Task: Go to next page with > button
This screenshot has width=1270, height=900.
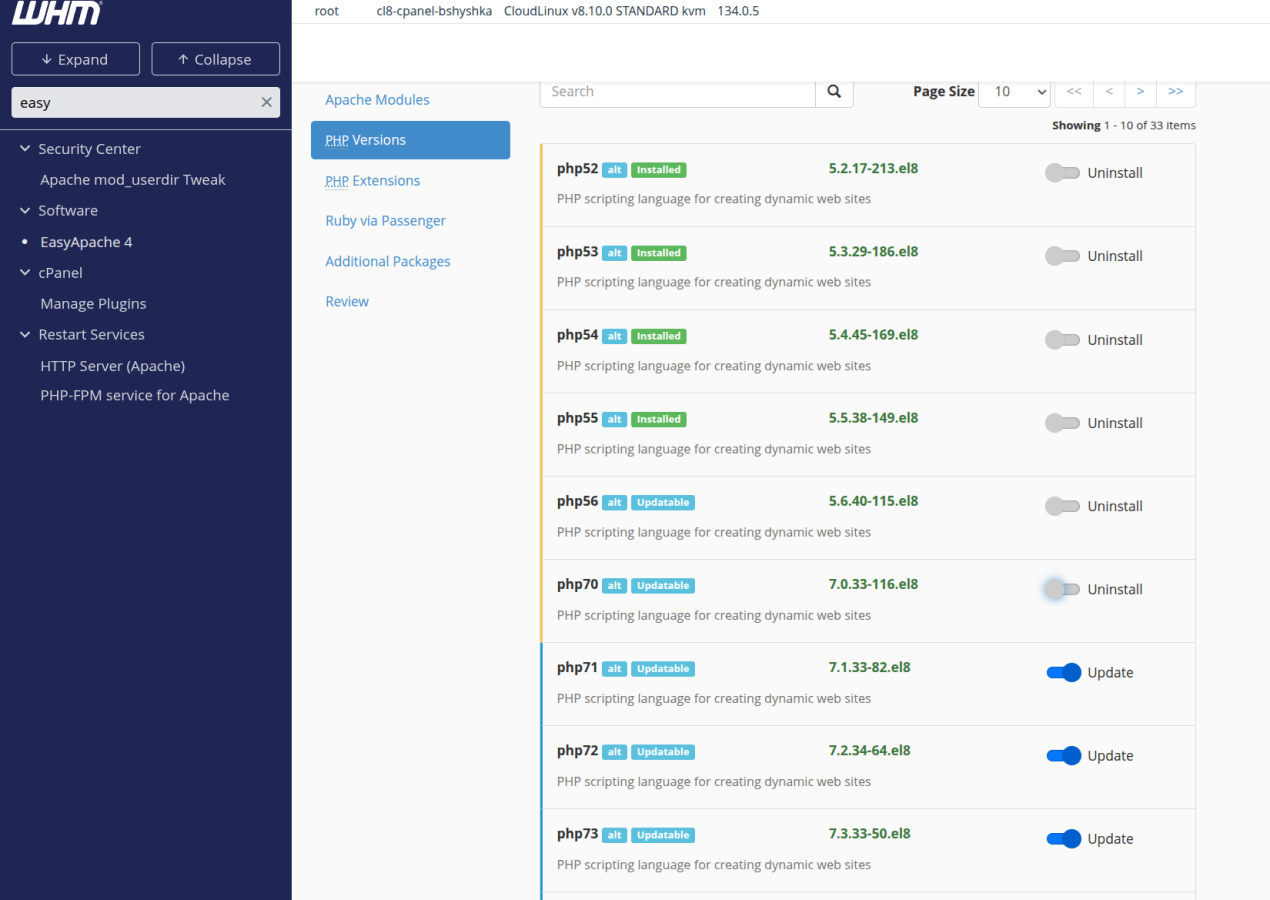Action: (1140, 92)
